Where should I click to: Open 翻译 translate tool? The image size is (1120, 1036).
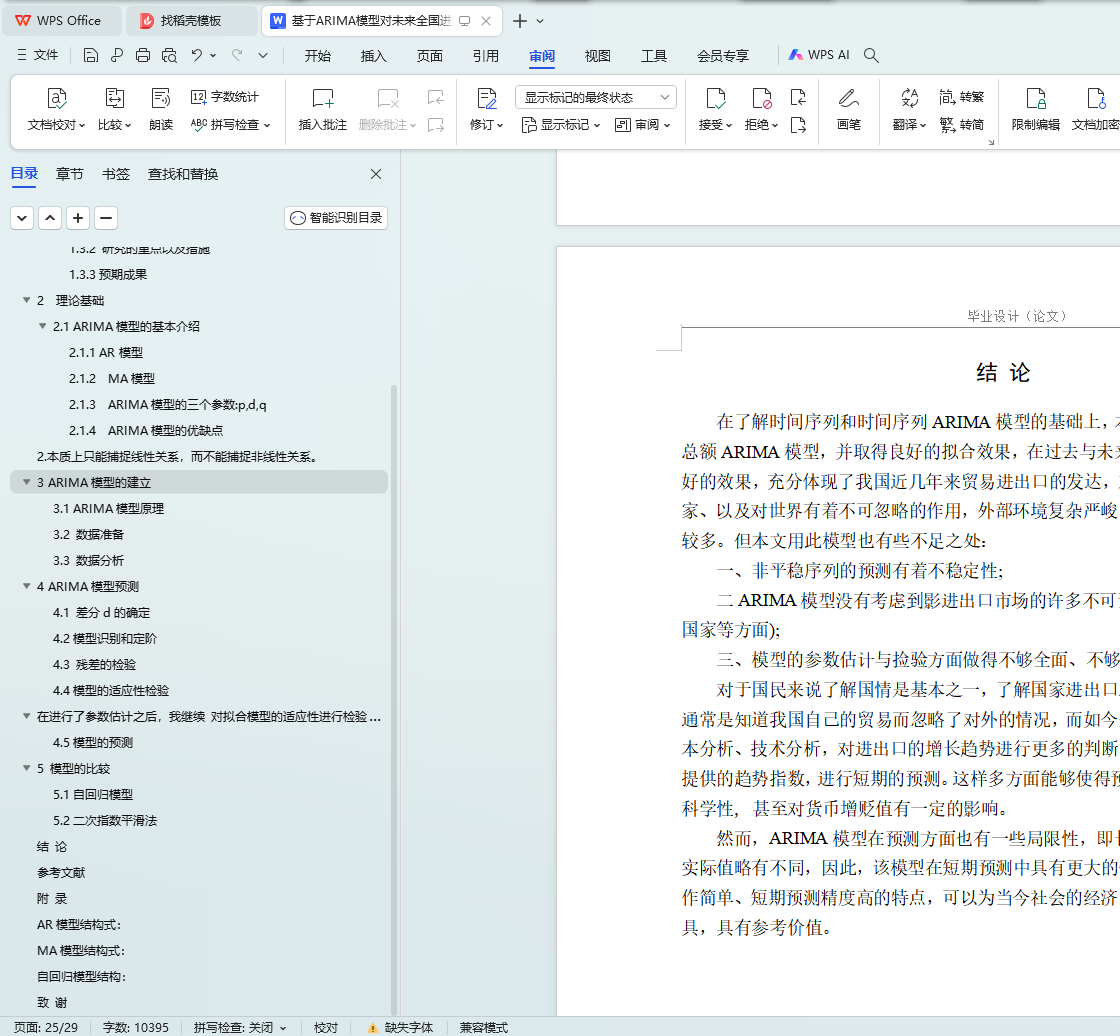click(909, 109)
